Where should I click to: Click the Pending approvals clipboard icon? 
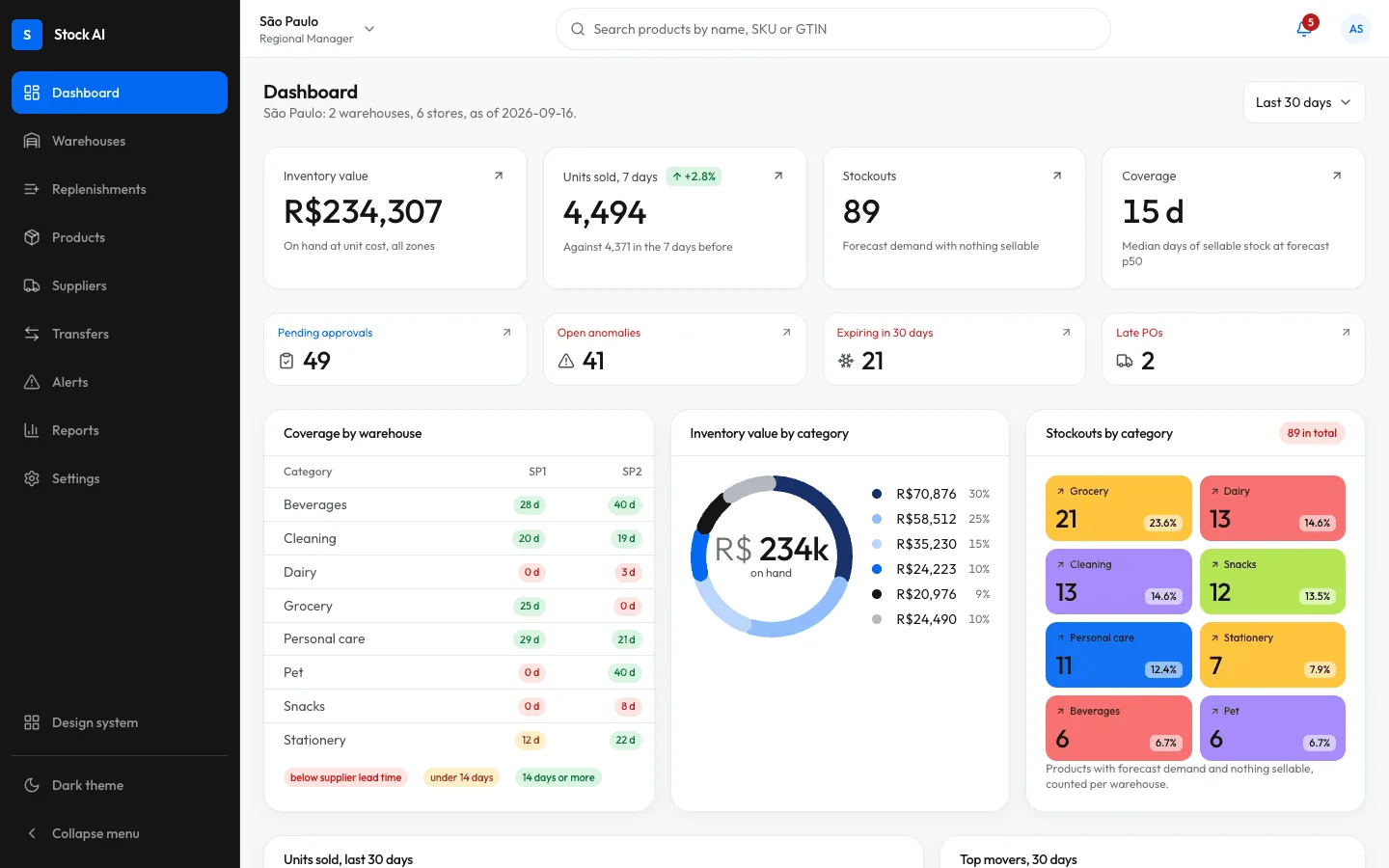(286, 361)
